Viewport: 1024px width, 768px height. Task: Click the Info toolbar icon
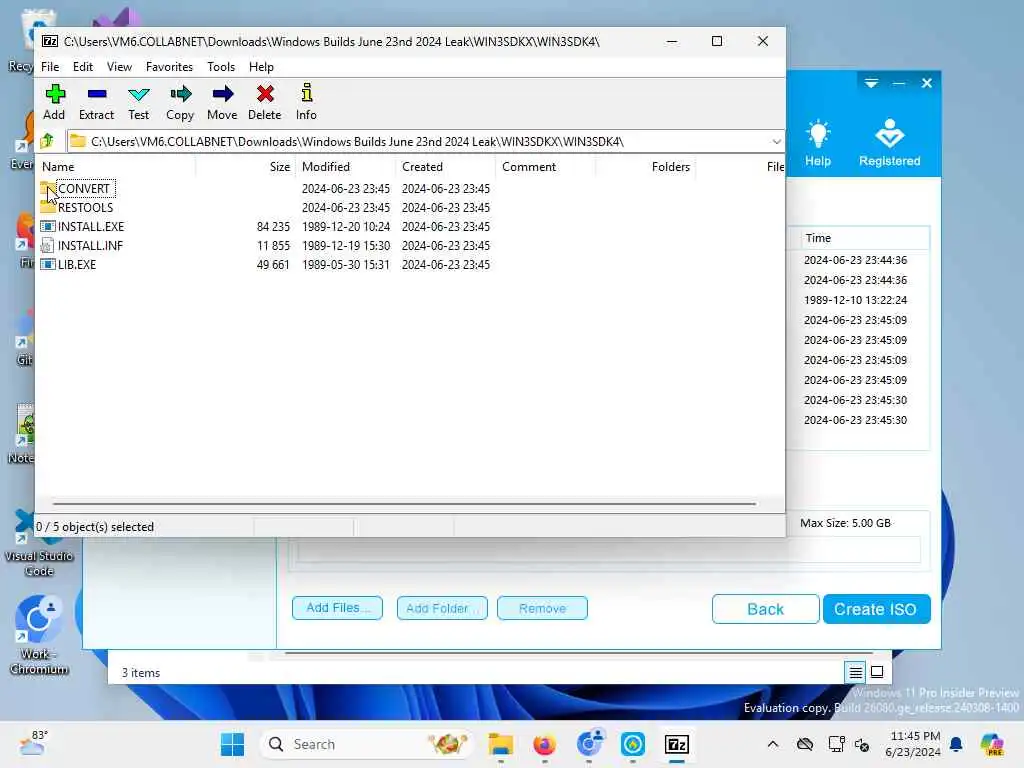pyautogui.click(x=306, y=102)
